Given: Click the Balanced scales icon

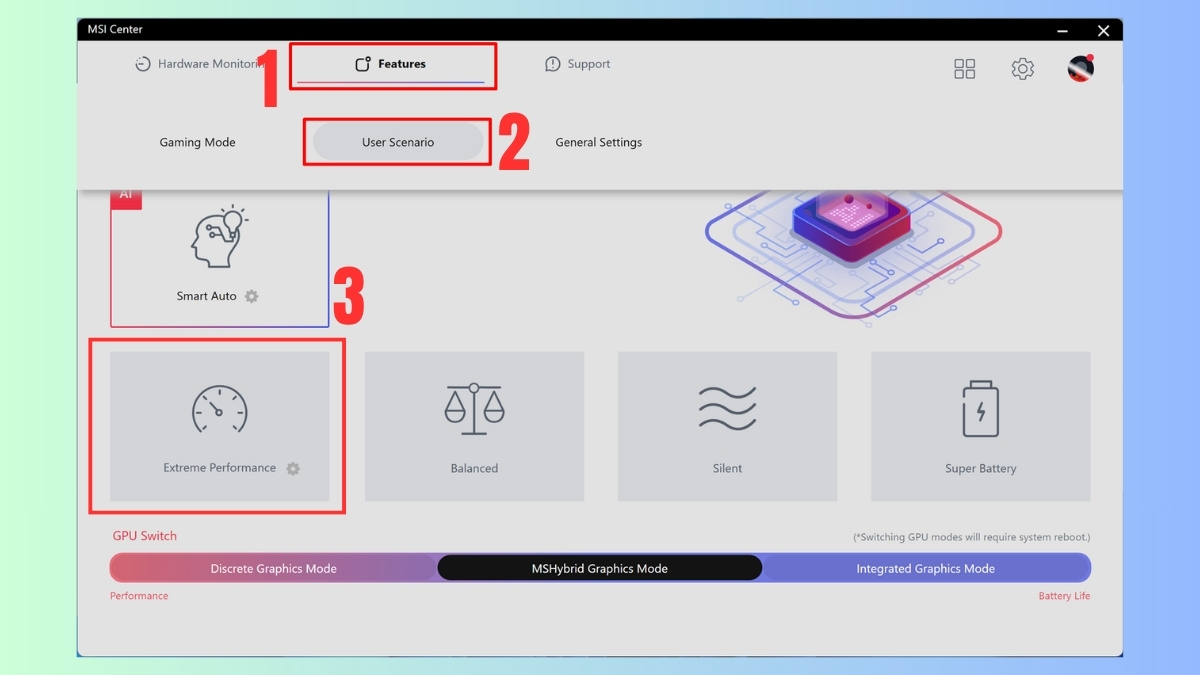Looking at the screenshot, I should (x=474, y=408).
